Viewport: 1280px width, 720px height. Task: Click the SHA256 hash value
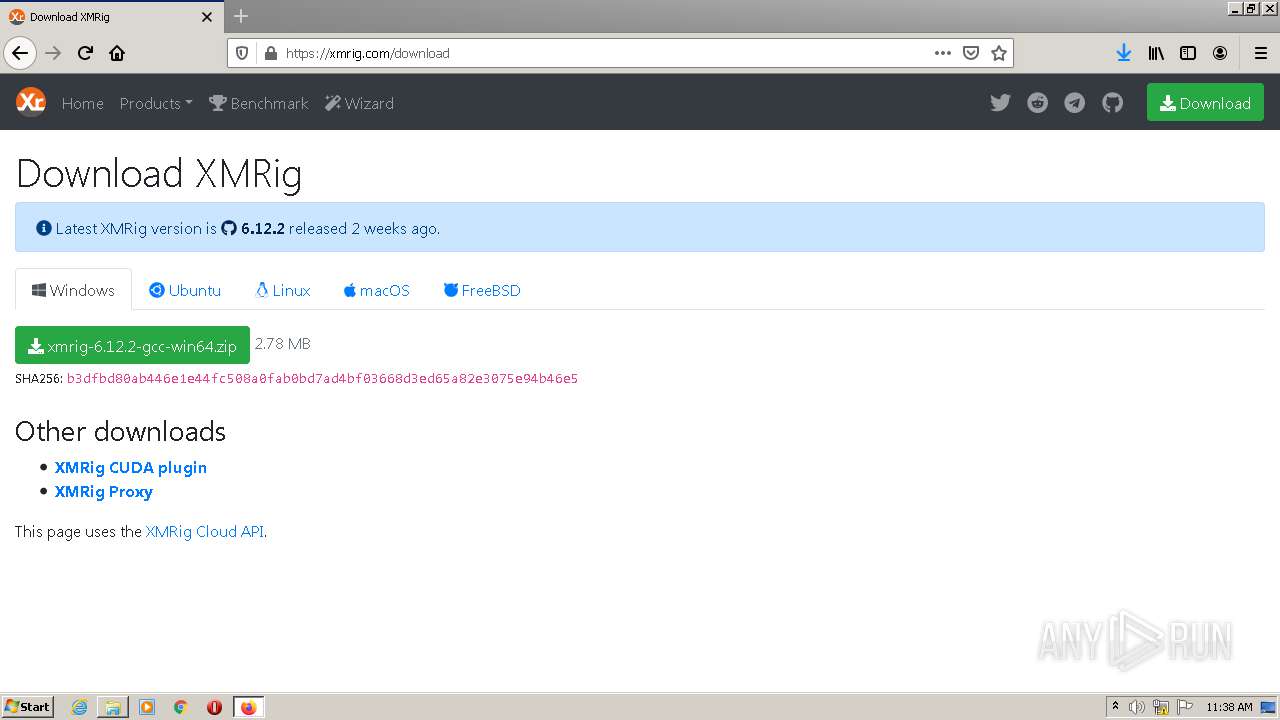click(x=322, y=378)
